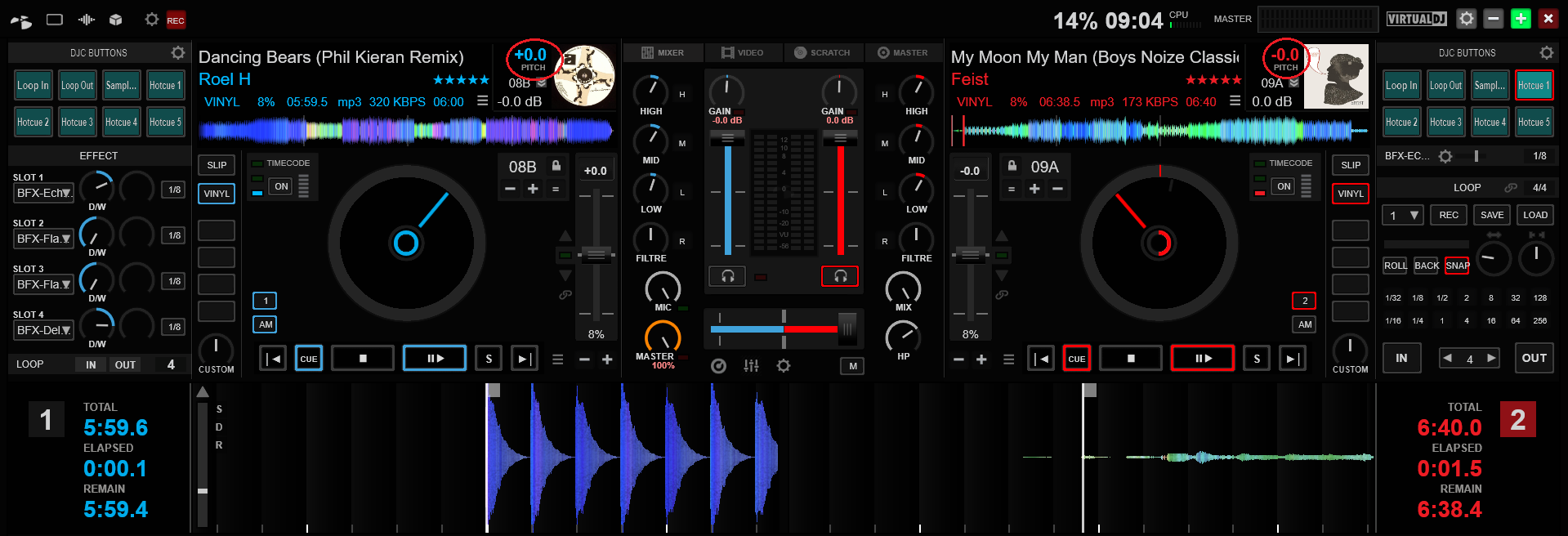This screenshot has height=536, width=1568.
Task: Select the 1/32 loop length
Action: (1393, 298)
